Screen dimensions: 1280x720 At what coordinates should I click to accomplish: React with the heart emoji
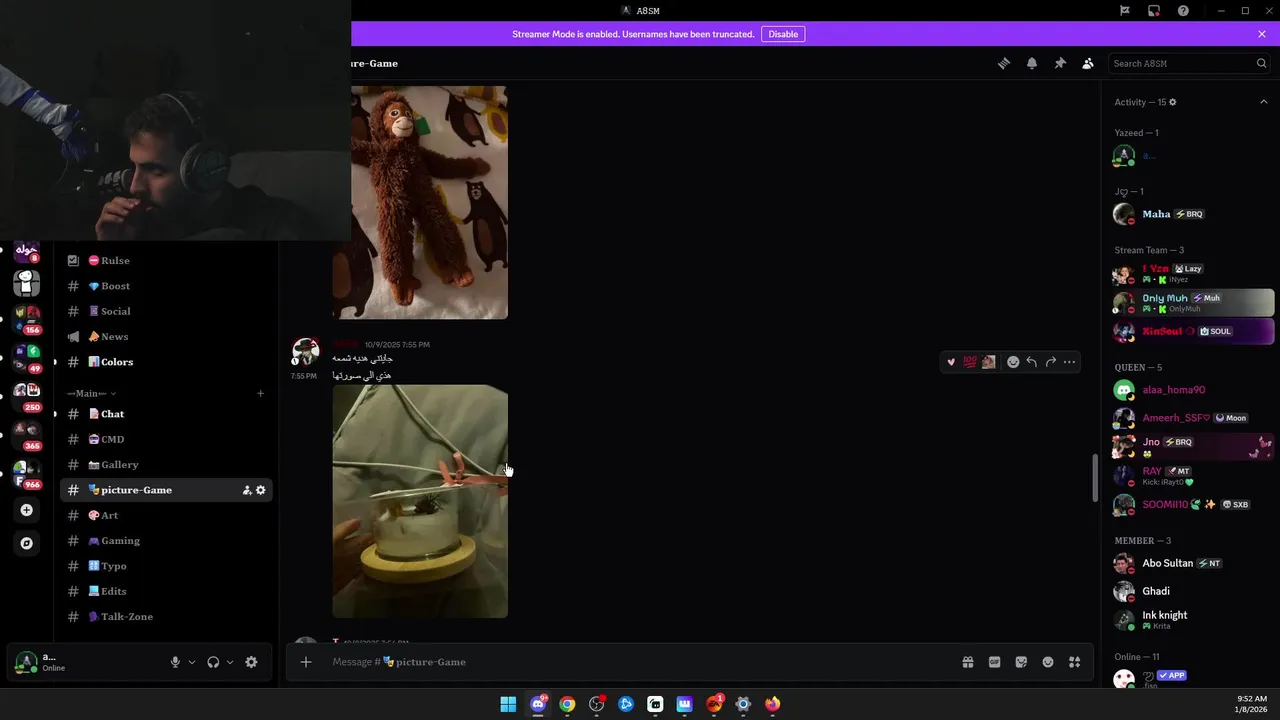[951, 362]
